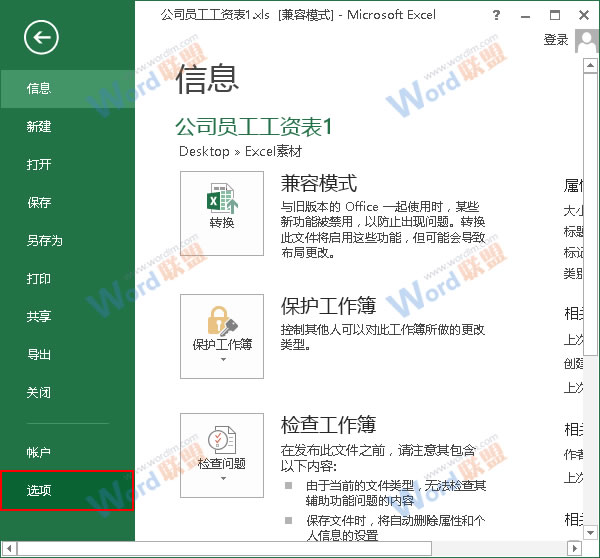Click the 公司员工工资表1 workbook title
This screenshot has height=558, width=600.
click(x=254, y=127)
